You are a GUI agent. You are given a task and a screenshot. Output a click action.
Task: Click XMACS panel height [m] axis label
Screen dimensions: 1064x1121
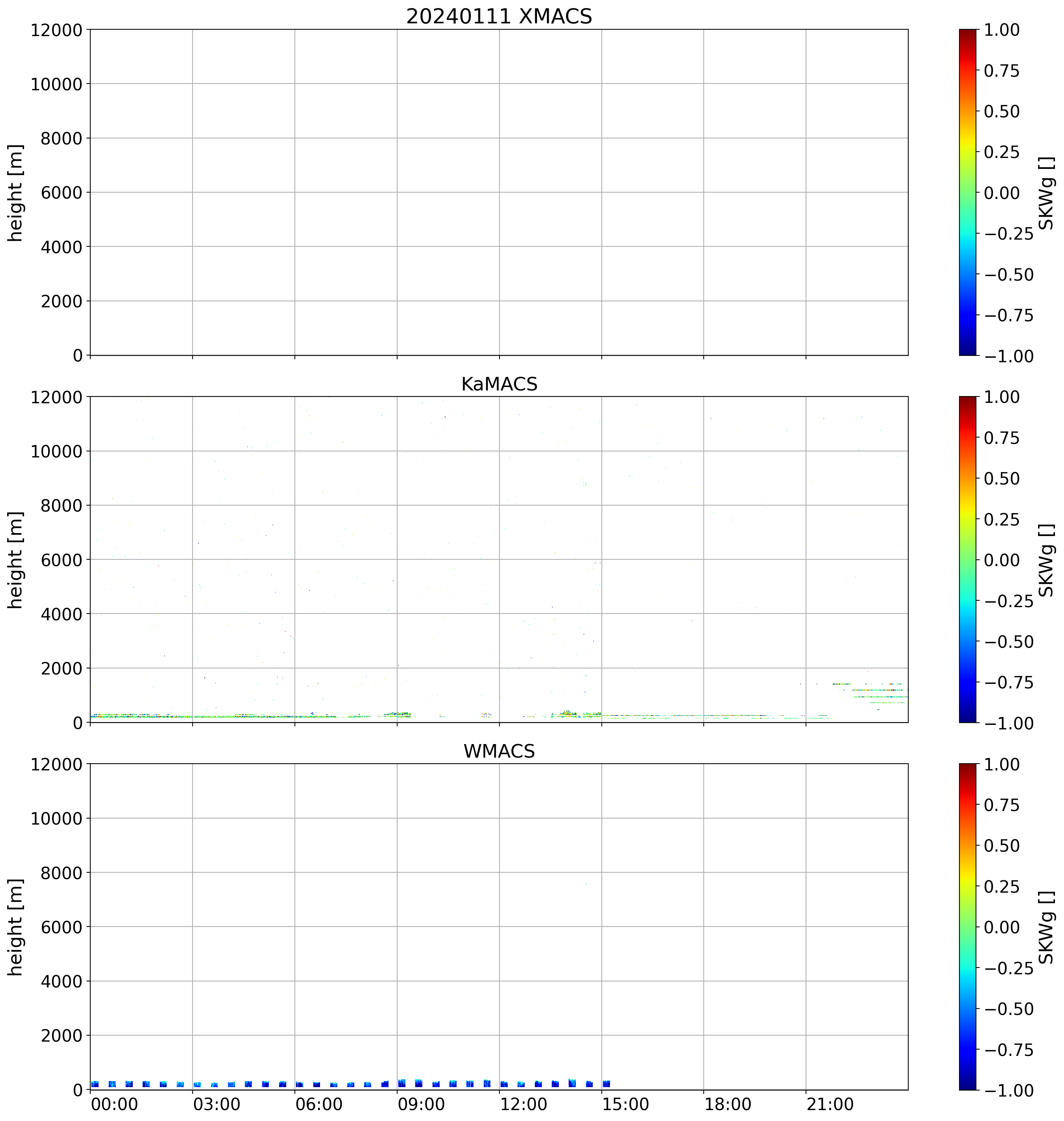16,193
